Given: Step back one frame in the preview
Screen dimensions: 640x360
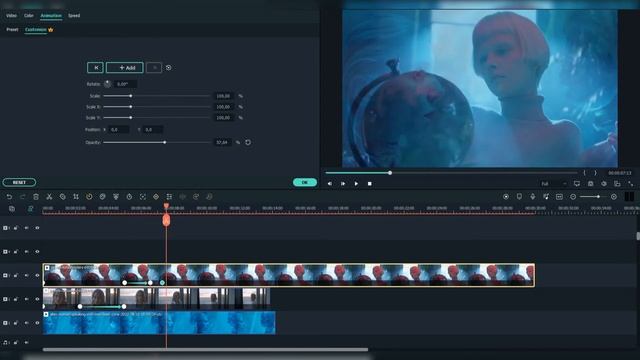Looking at the screenshot, I should pos(329,184).
